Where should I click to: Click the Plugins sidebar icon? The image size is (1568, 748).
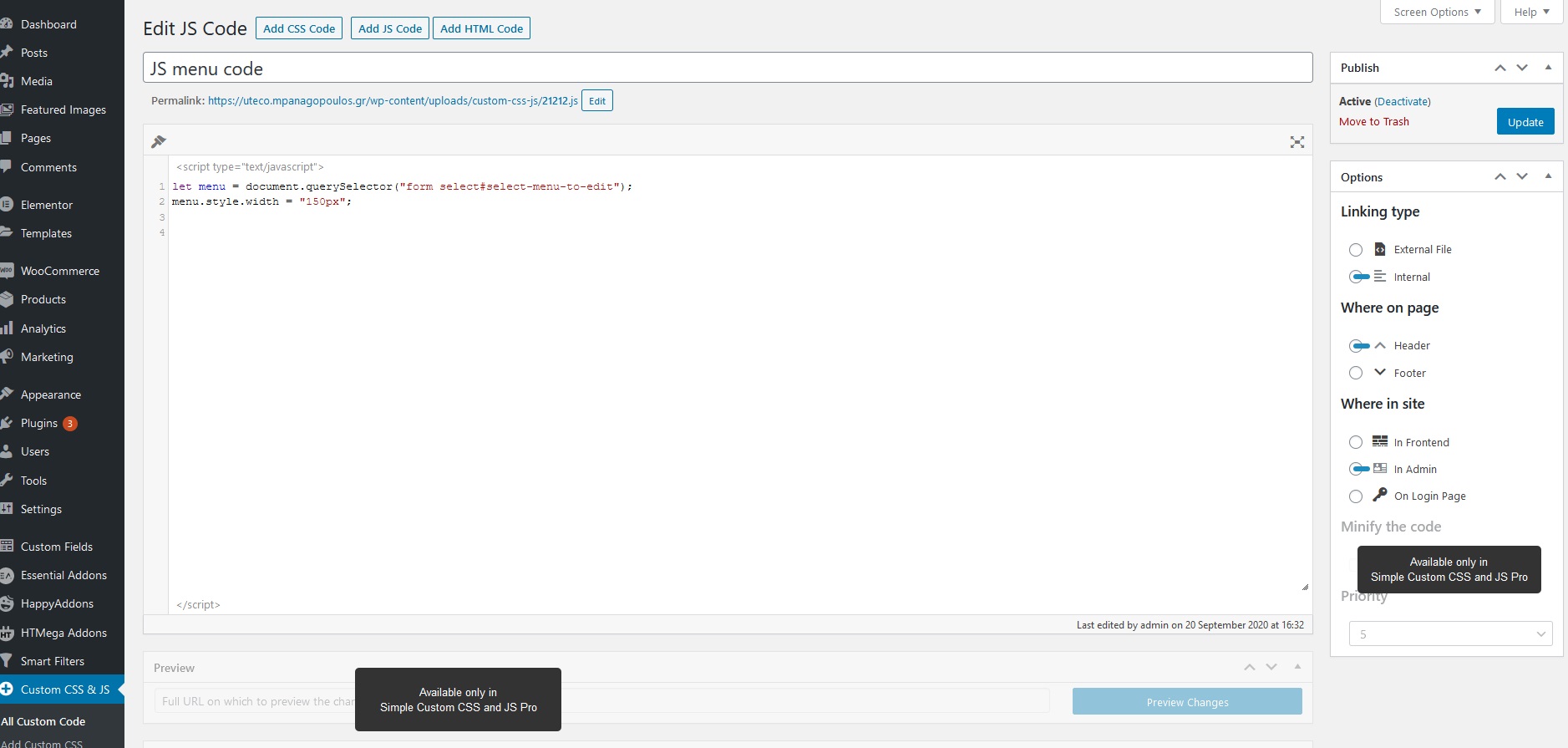pyautogui.click(x=7, y=423)
